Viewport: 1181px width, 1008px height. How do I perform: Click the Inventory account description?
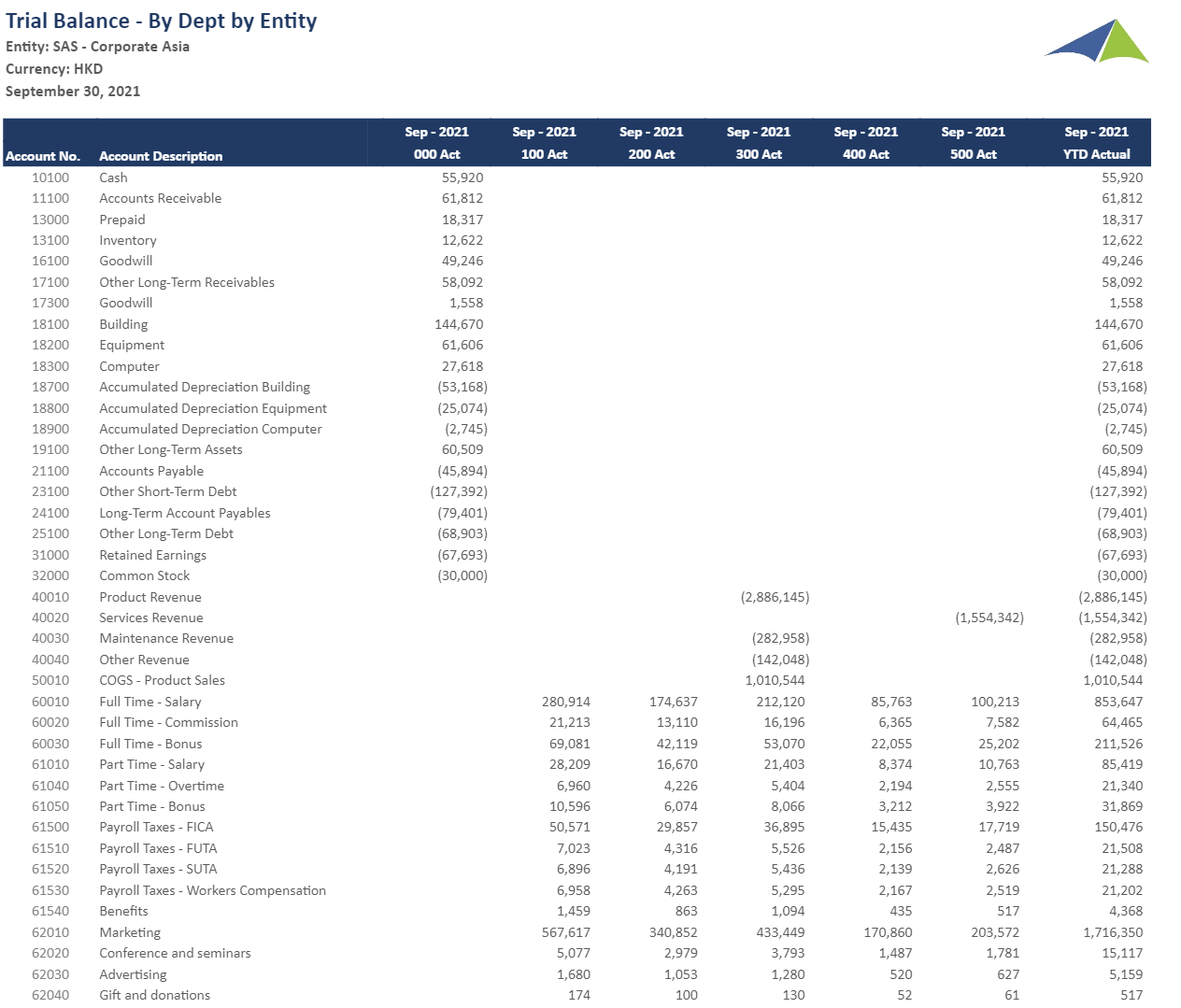point(128,240)
